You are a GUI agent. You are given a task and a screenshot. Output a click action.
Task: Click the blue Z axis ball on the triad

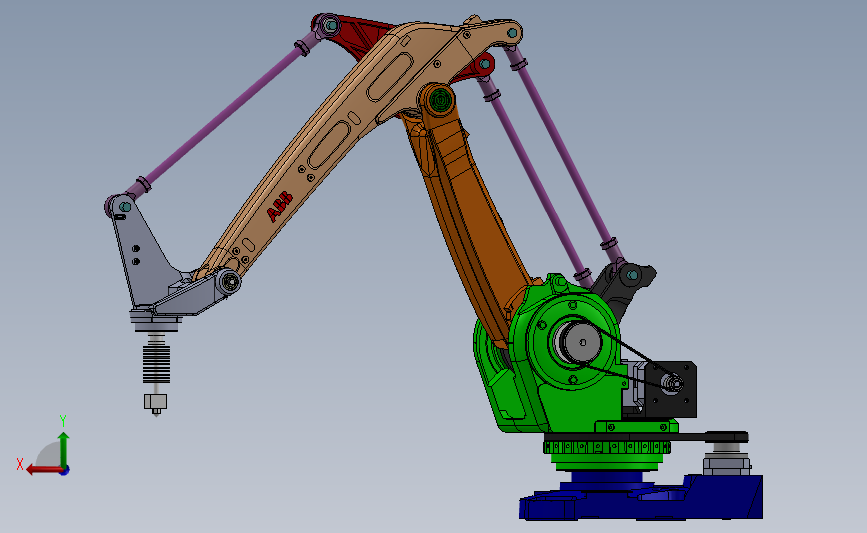pyautogui.click(x=65, y=471)
